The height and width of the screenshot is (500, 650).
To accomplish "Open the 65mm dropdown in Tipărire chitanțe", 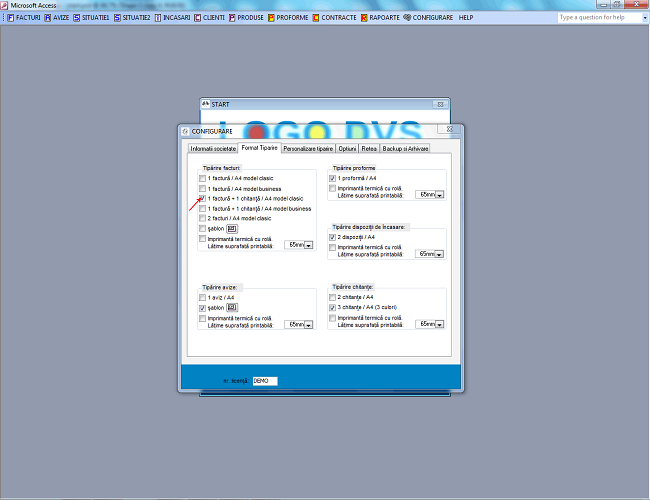I will point(439,324).
